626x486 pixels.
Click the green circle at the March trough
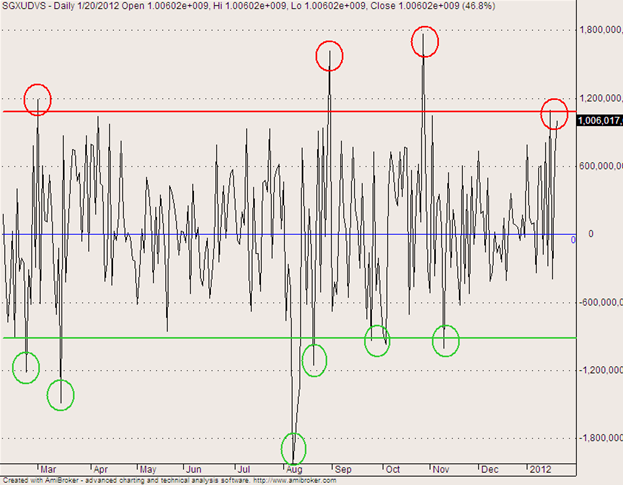pyautogui.click(x=61, y=394)
